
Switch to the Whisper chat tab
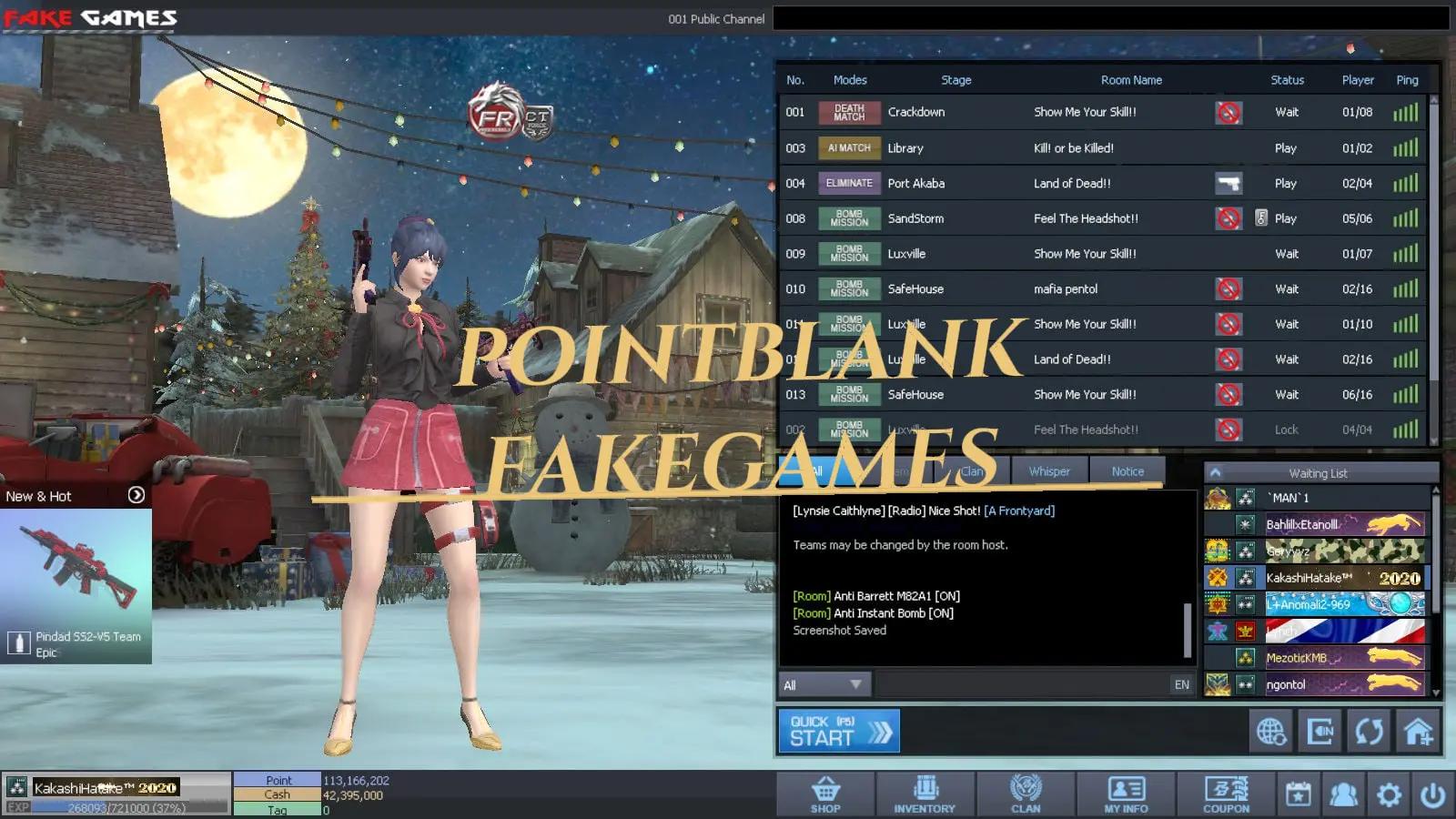pyautogui.click(x=1049, y=471)
